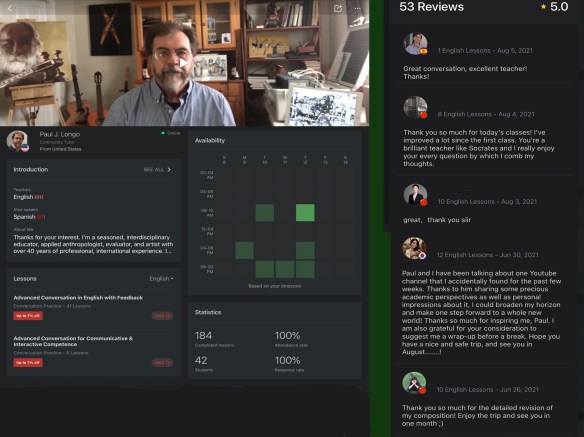Expand Introduction with the SEE ALL arrow

(x=157, y=170)
